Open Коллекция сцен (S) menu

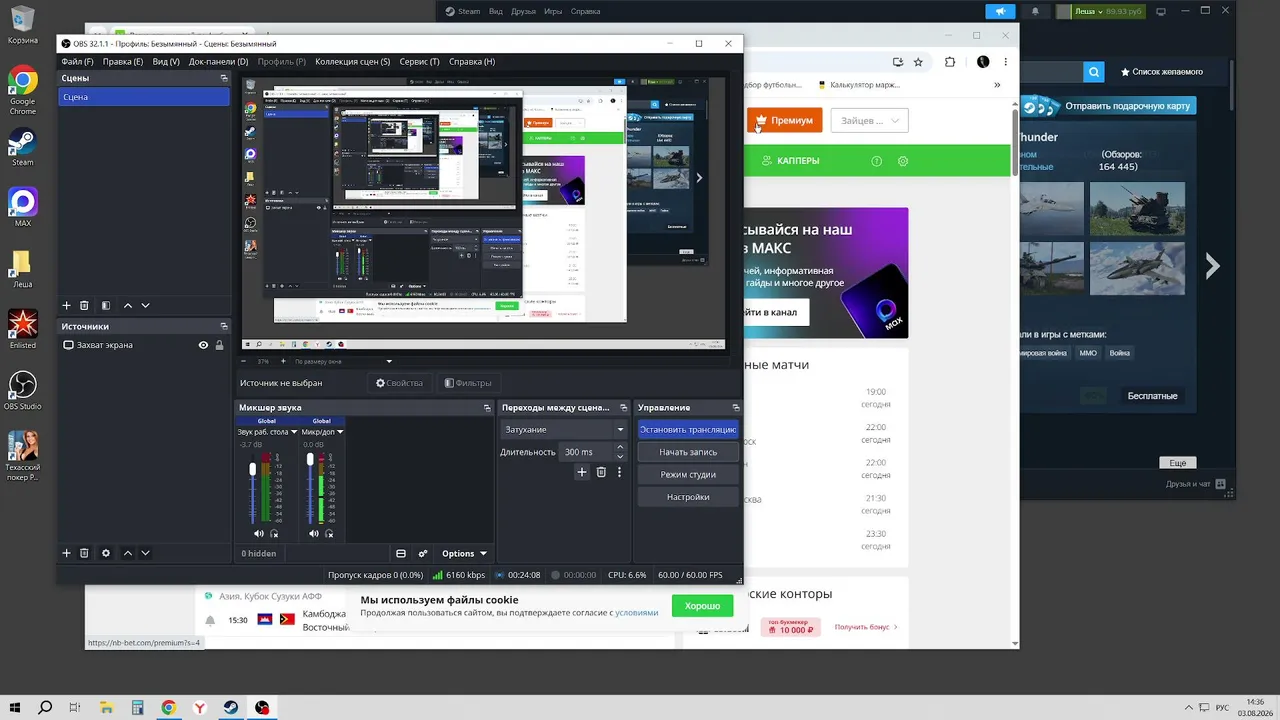[353, 61]
